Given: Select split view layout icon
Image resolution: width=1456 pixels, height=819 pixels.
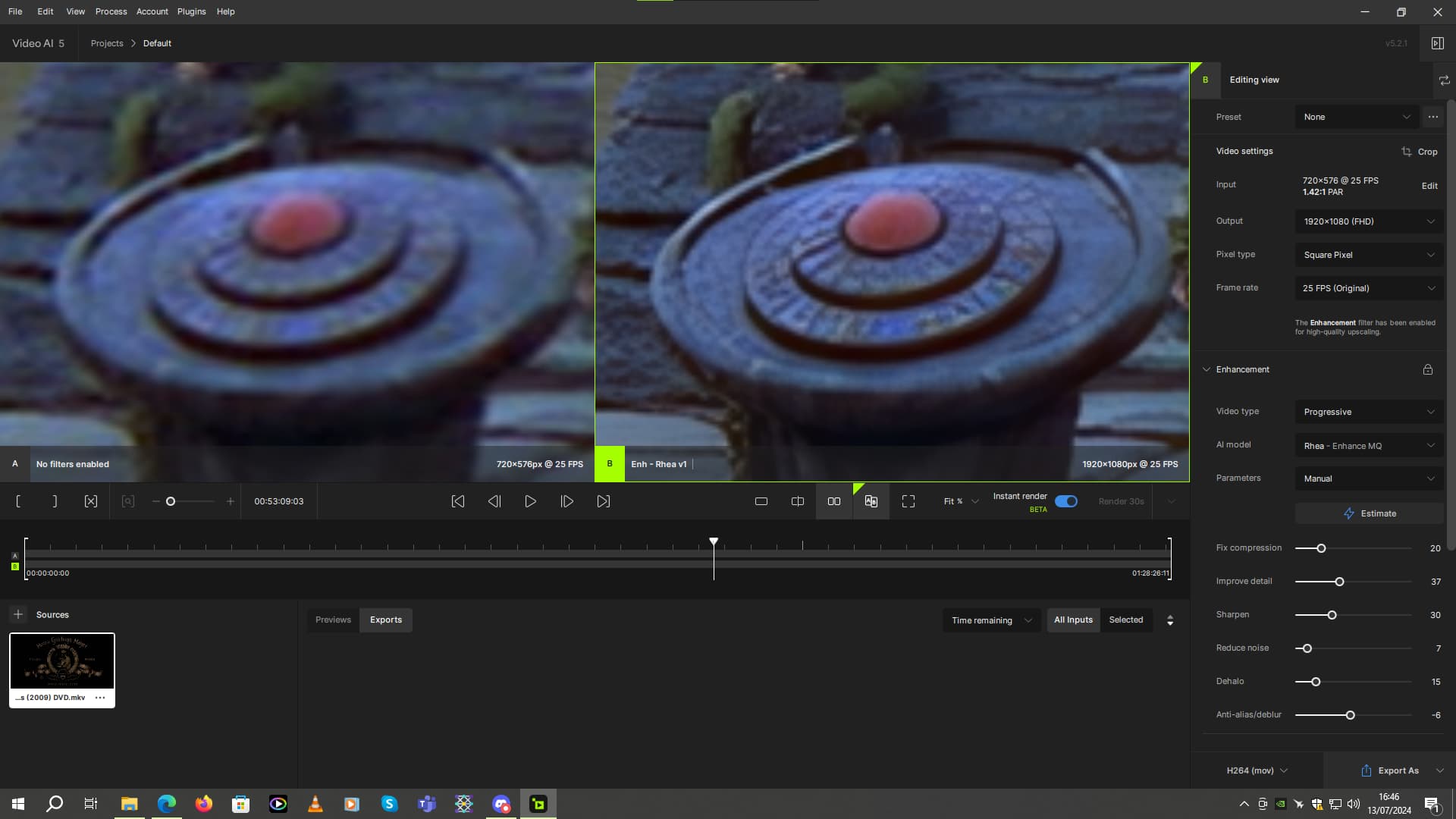Looking at the screenshot, I should (798, 501).
